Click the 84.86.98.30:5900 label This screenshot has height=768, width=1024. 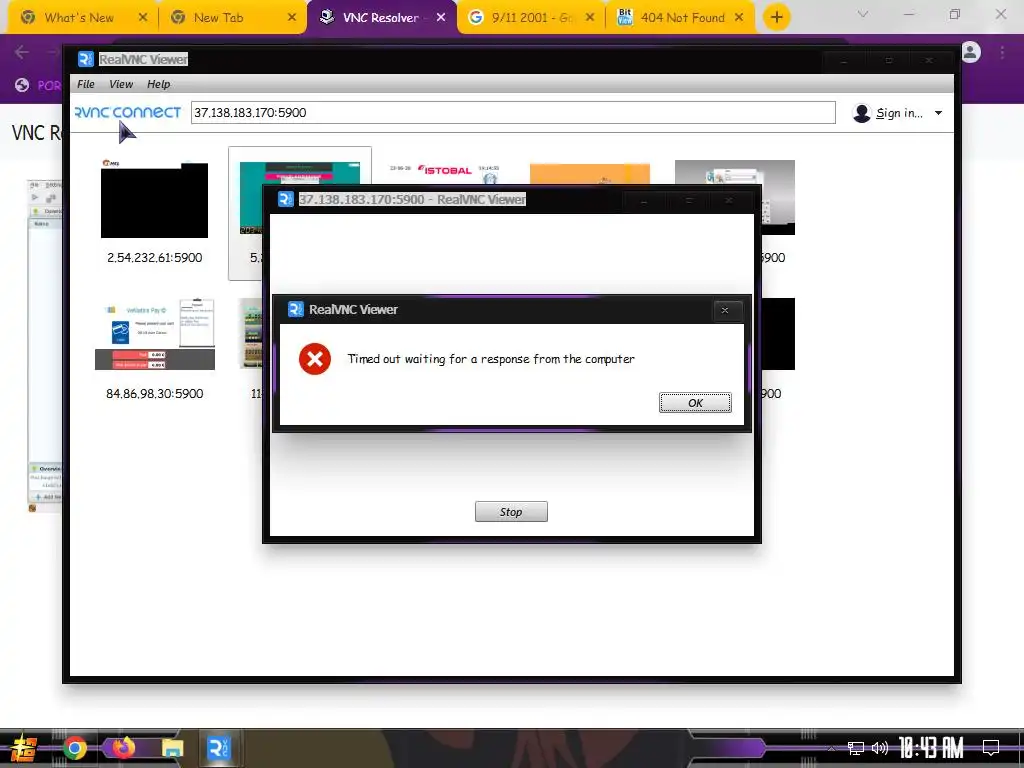point(155,393)
